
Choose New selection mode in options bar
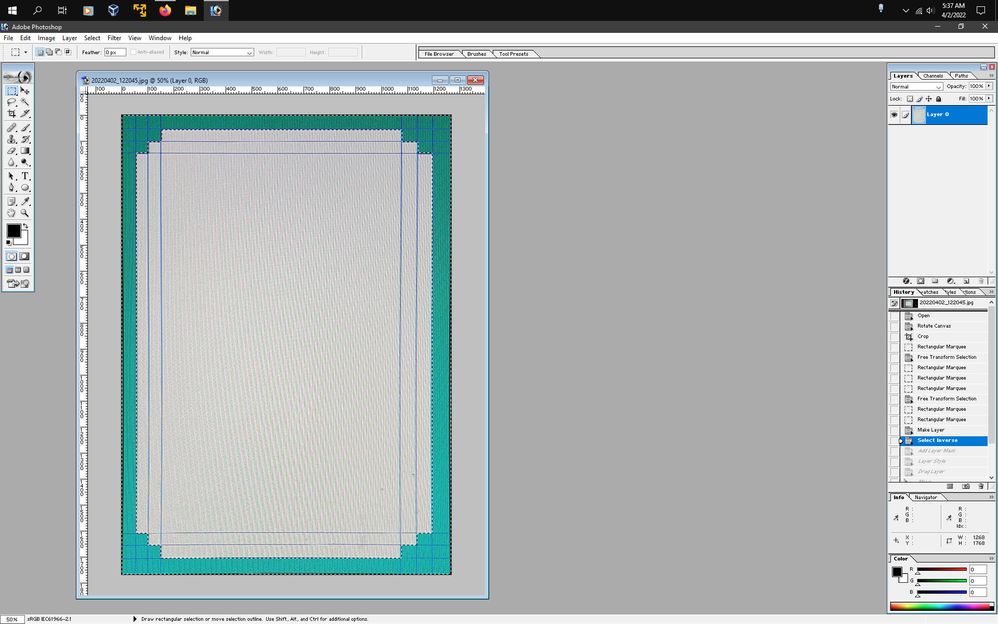[40, 52]
